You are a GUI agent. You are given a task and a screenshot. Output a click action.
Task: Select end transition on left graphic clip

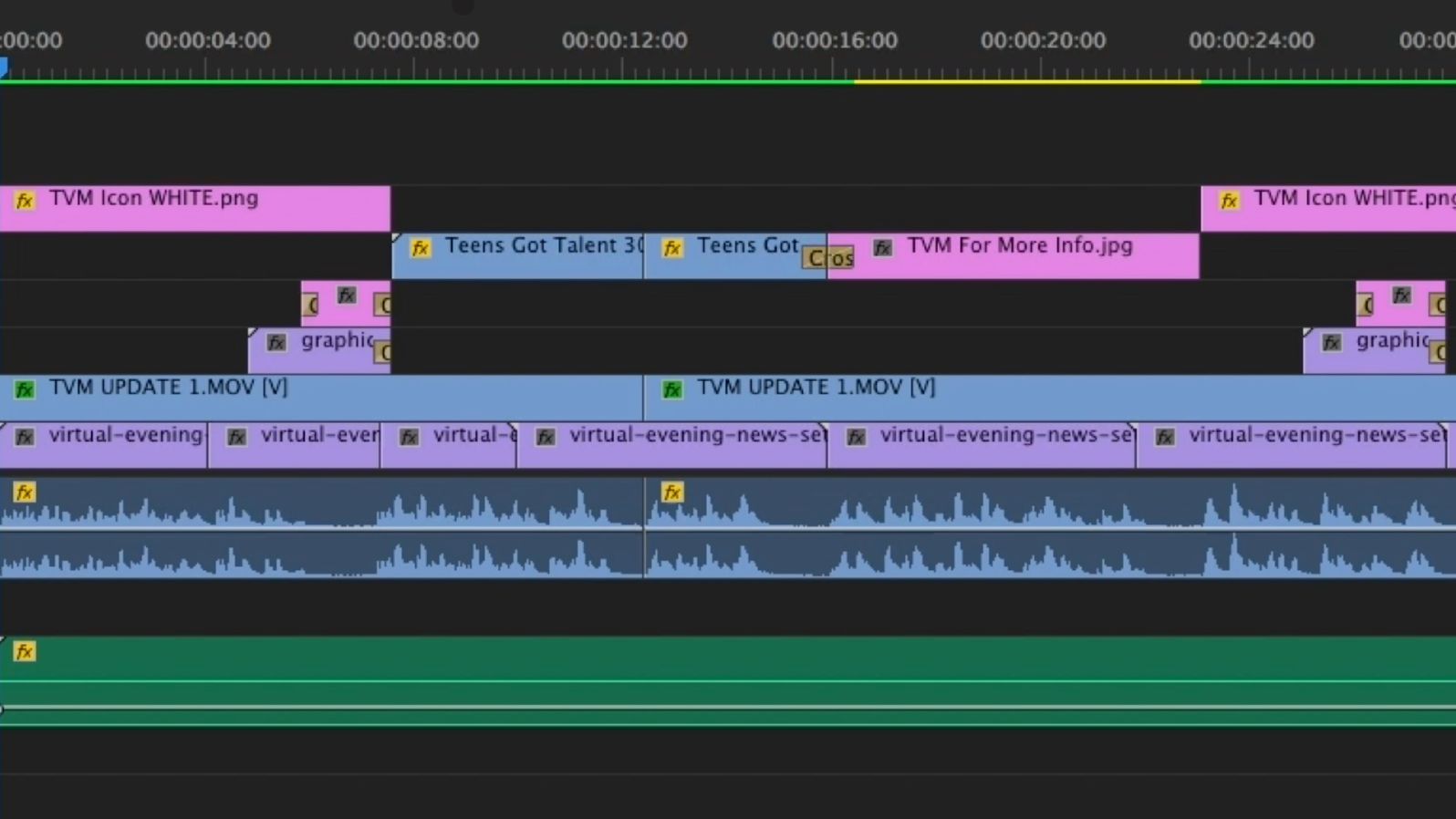(382, 352)
